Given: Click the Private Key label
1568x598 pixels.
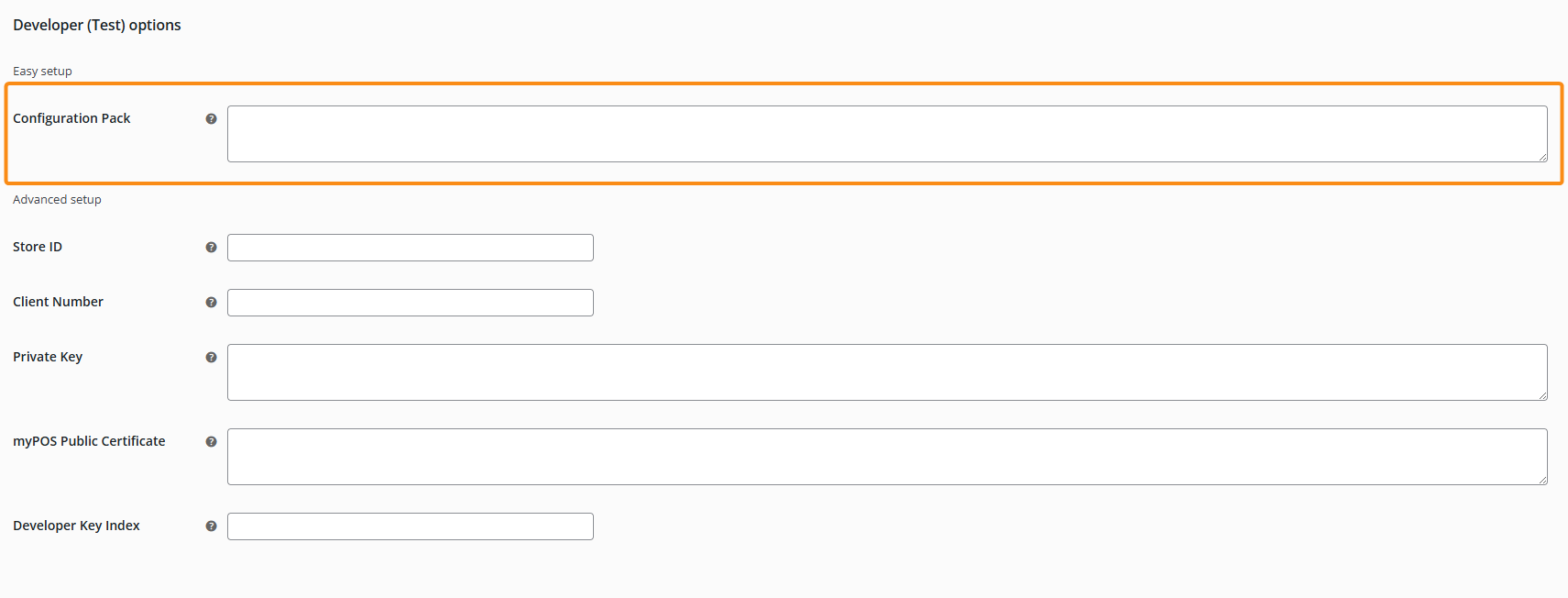Looking at the screenshot, I should 48,357.
